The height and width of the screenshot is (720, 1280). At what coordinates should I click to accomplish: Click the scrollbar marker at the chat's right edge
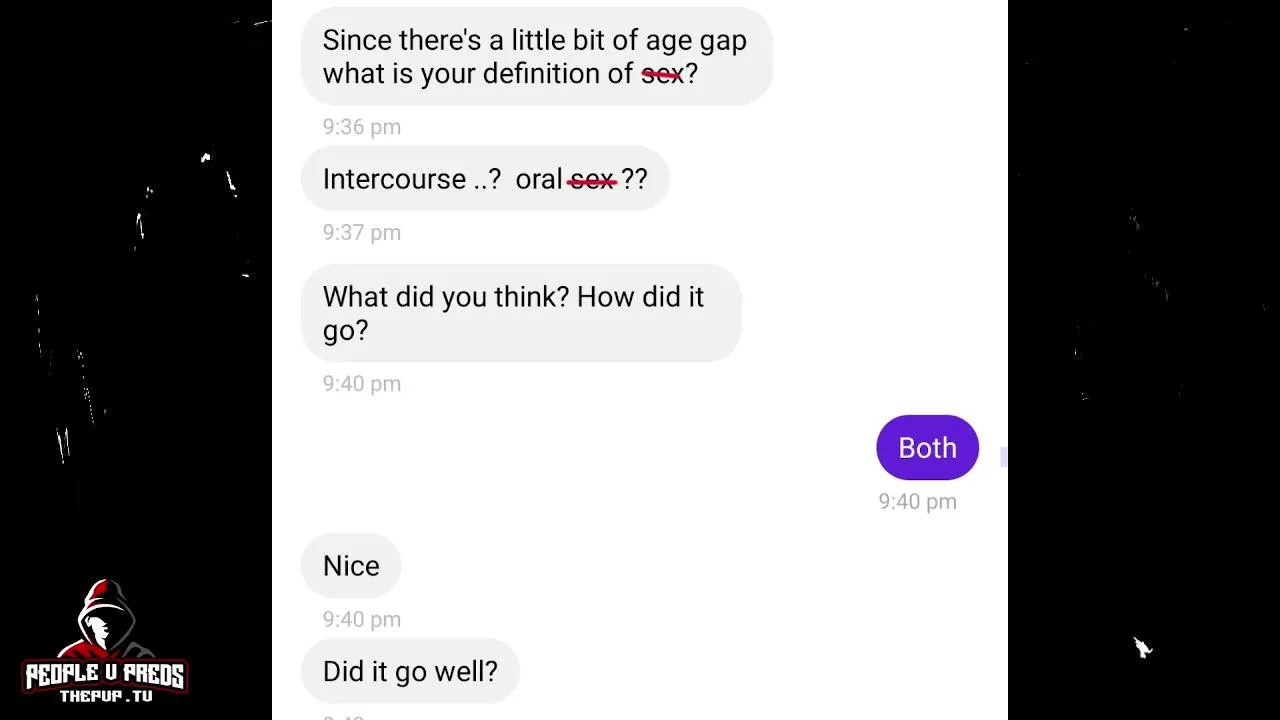1003,457
